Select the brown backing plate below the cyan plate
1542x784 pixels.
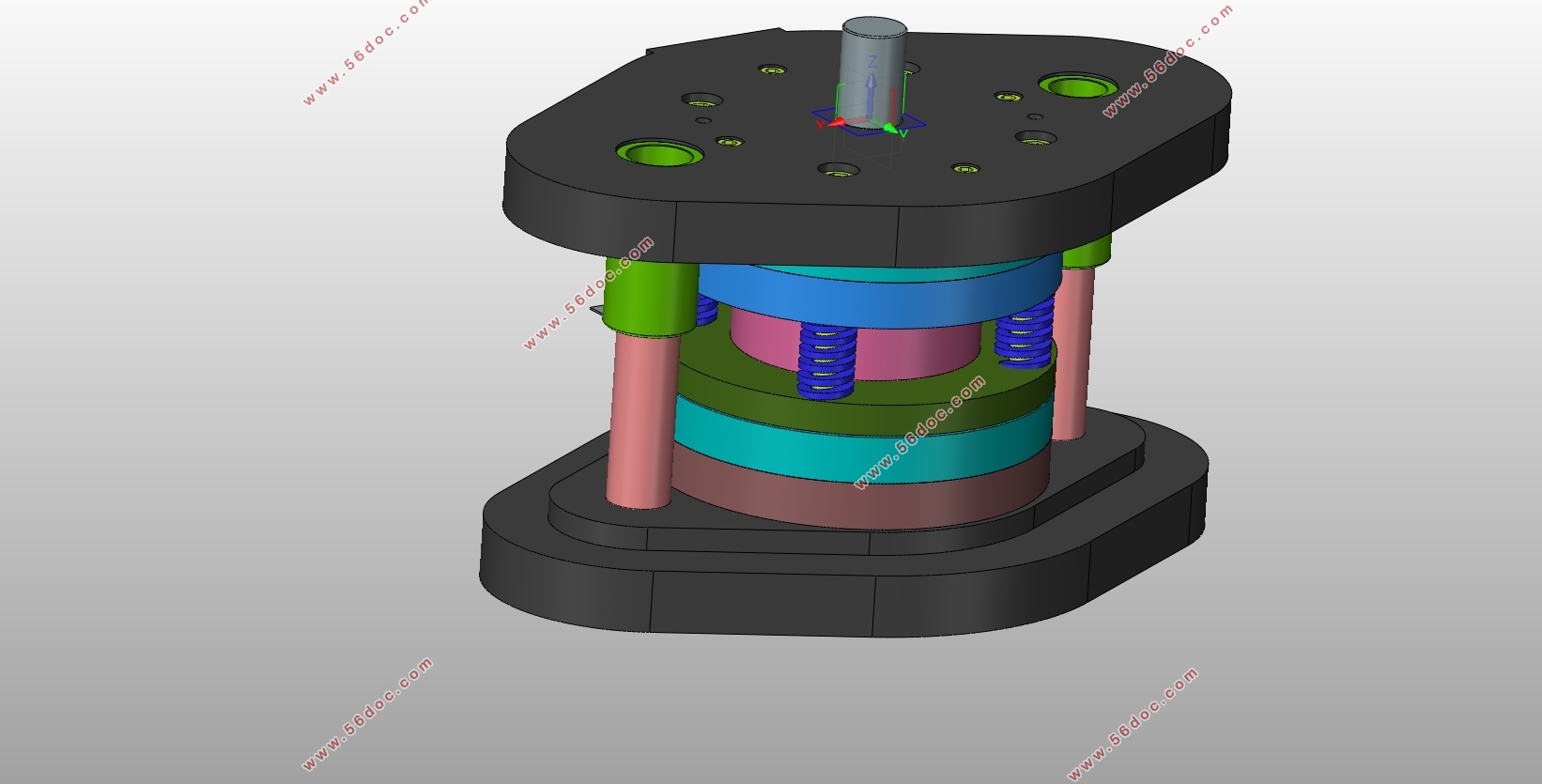[845, 496]
